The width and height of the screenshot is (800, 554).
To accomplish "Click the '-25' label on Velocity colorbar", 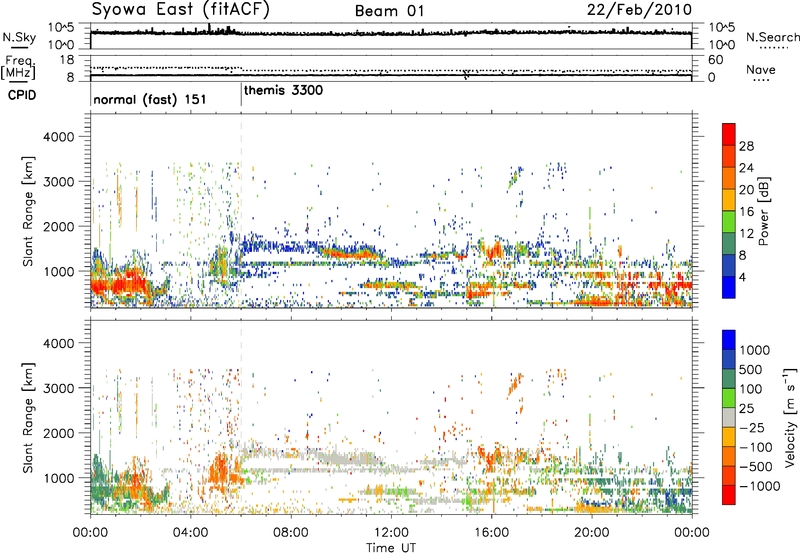I will pyautogui.click(x=752, y=427).
